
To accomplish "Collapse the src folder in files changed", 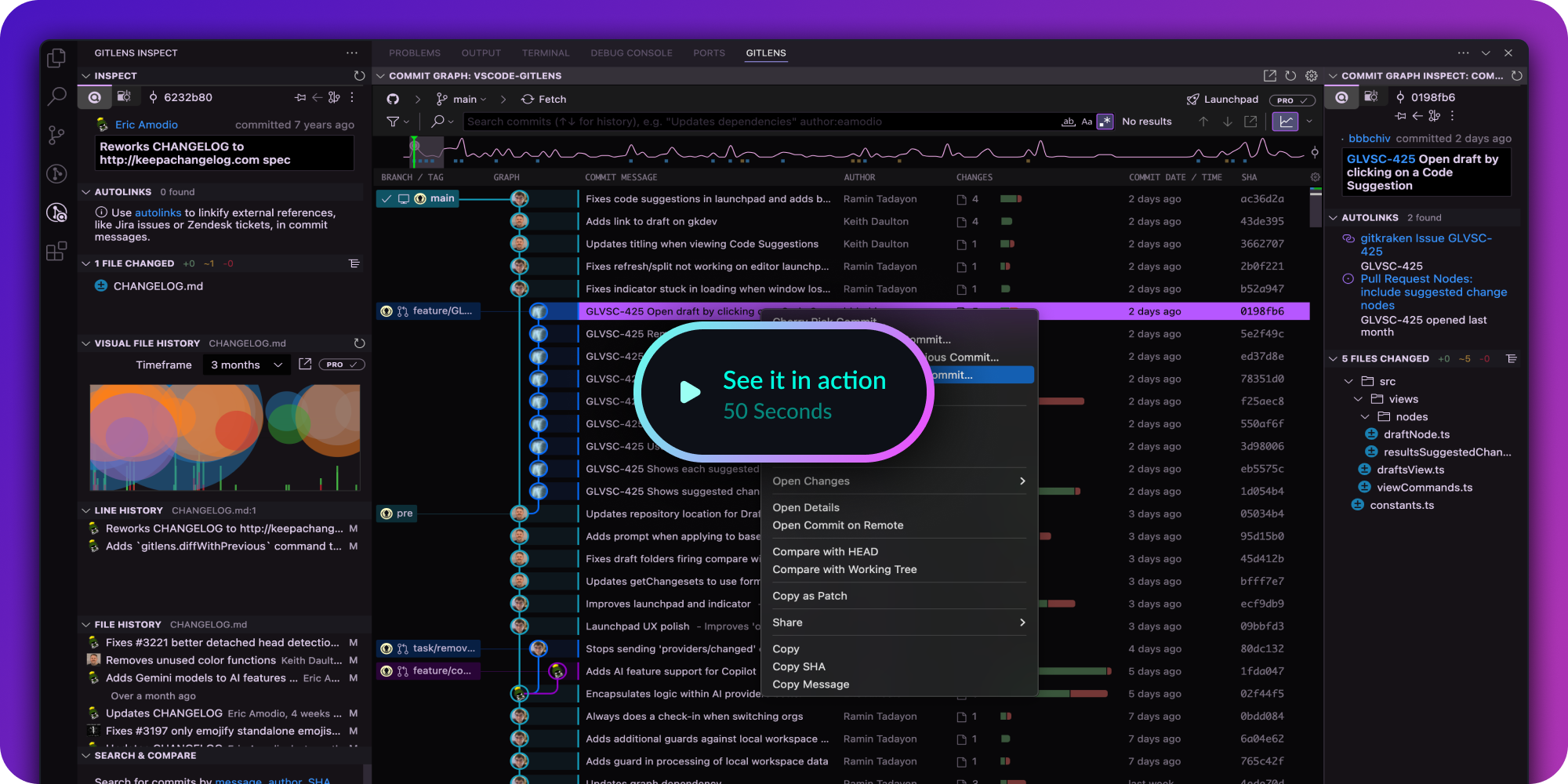I will (x=1348, y=382).
